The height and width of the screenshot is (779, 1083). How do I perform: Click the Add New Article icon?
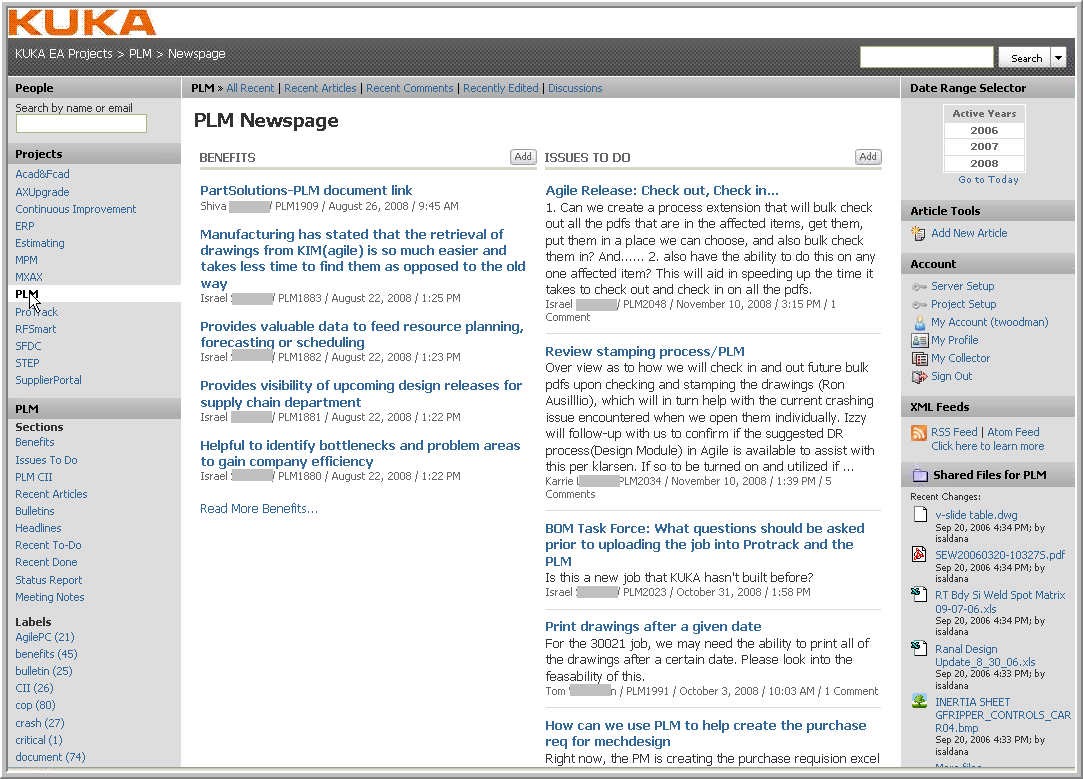coord(918,233)
